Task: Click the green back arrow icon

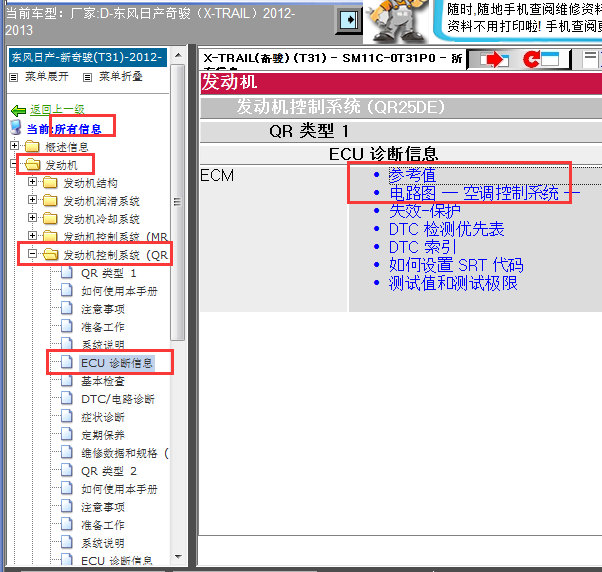Action: 18,111
